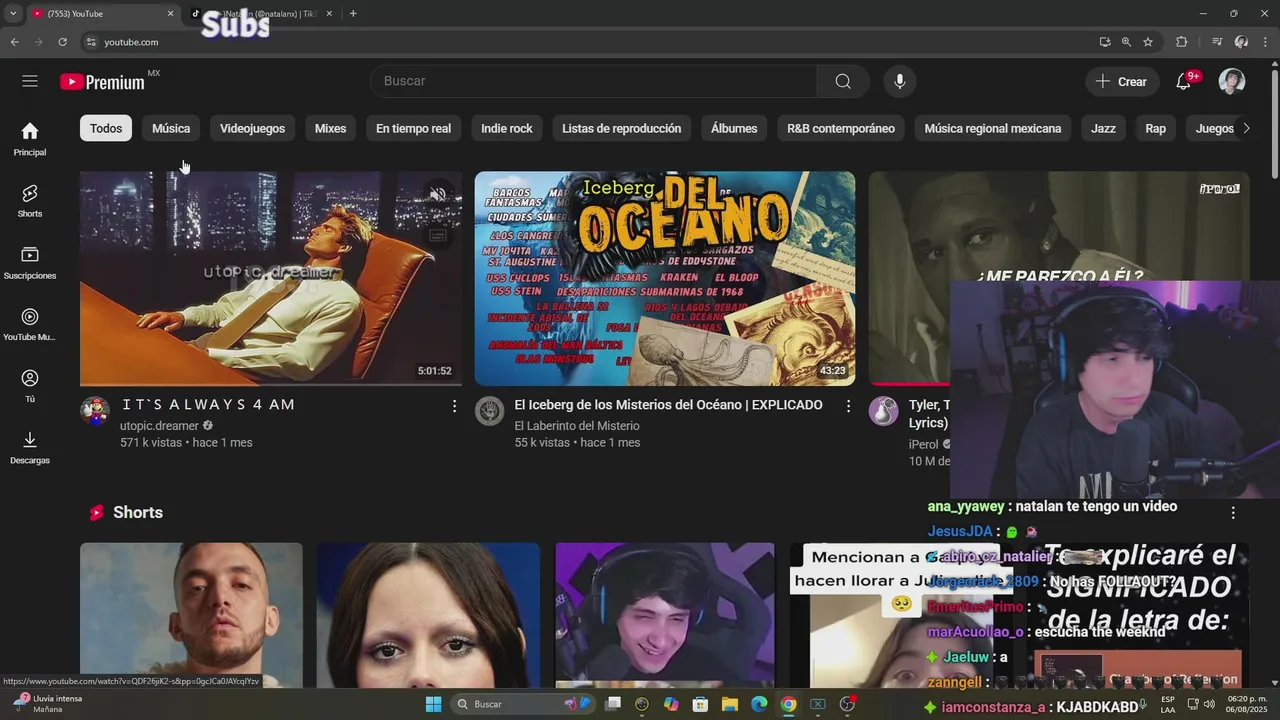Open Iceberg del Océano video thumbnail

pos(665,278)
